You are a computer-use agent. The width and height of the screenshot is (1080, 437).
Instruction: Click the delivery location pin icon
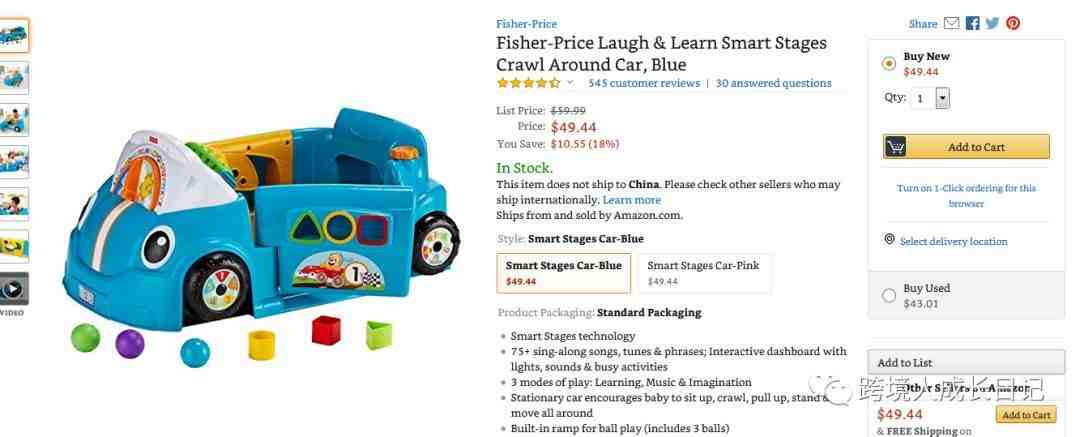click(x=889, y=239)
